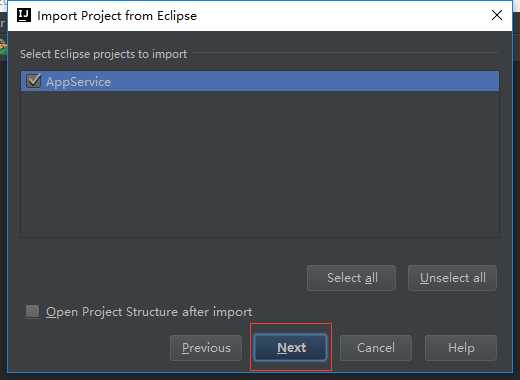Enable Open Project Structure after import checkbox

click(x=33, y=311)
